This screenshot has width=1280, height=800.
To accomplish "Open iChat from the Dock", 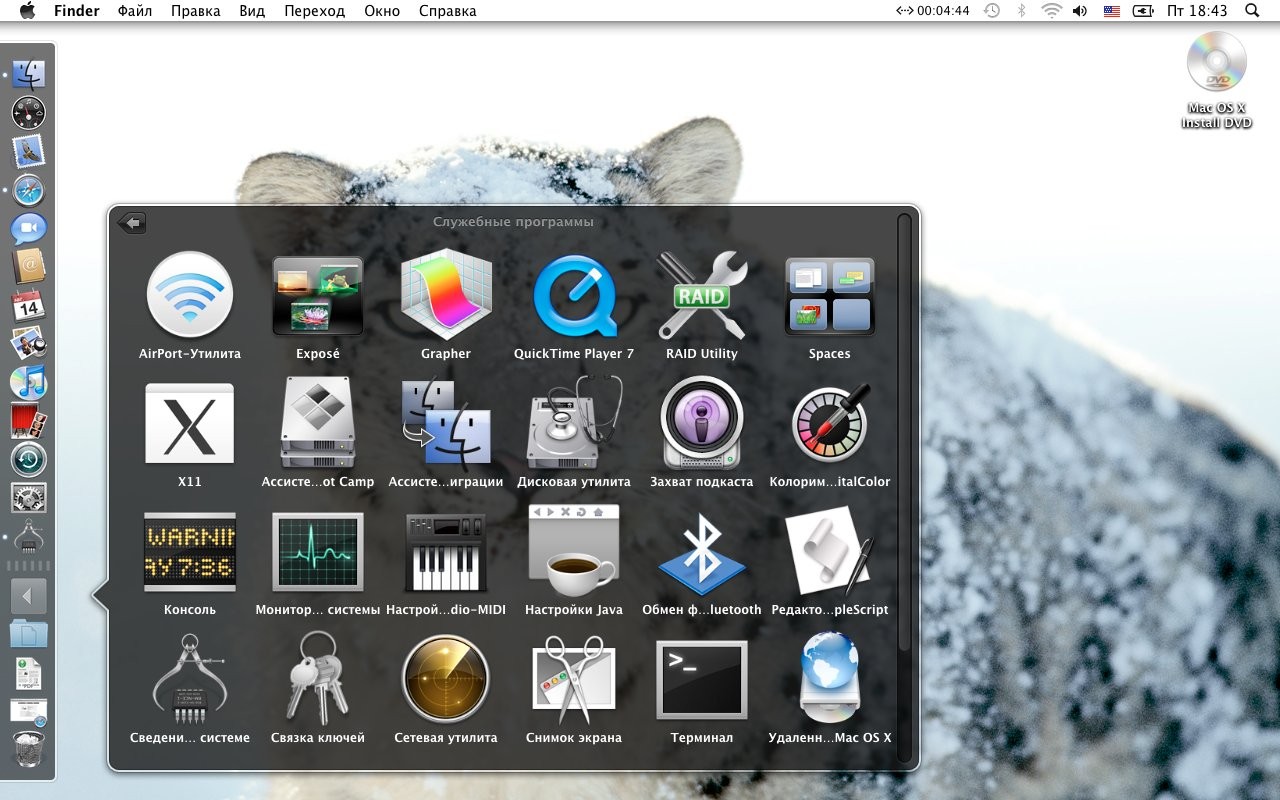I will coord(29,228).
